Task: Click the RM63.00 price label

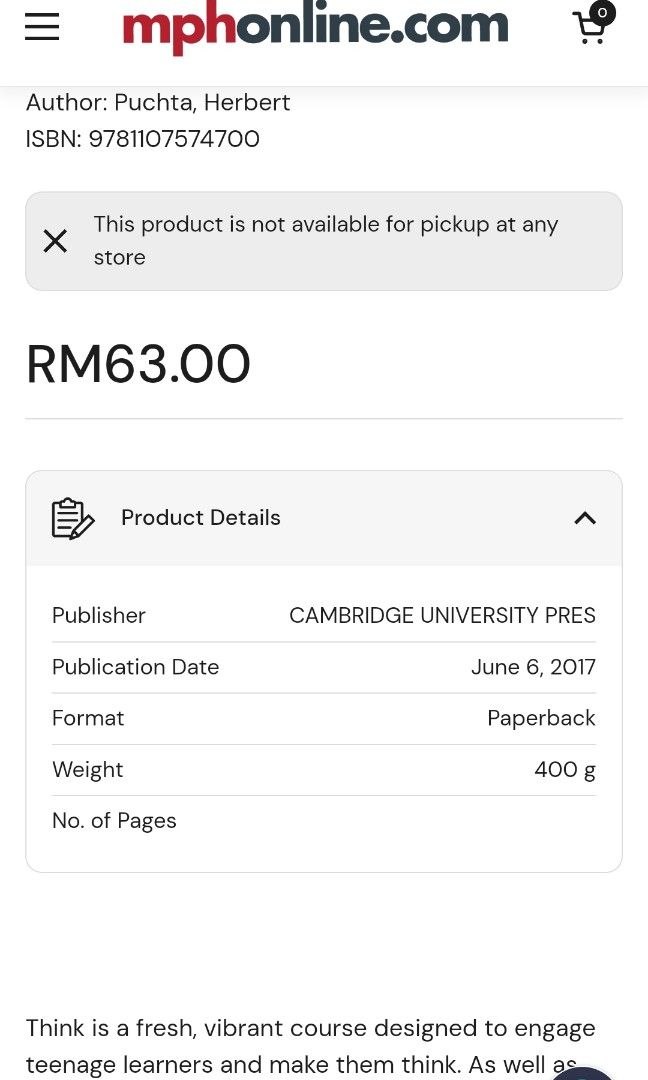Action: [x=137, y=363]
